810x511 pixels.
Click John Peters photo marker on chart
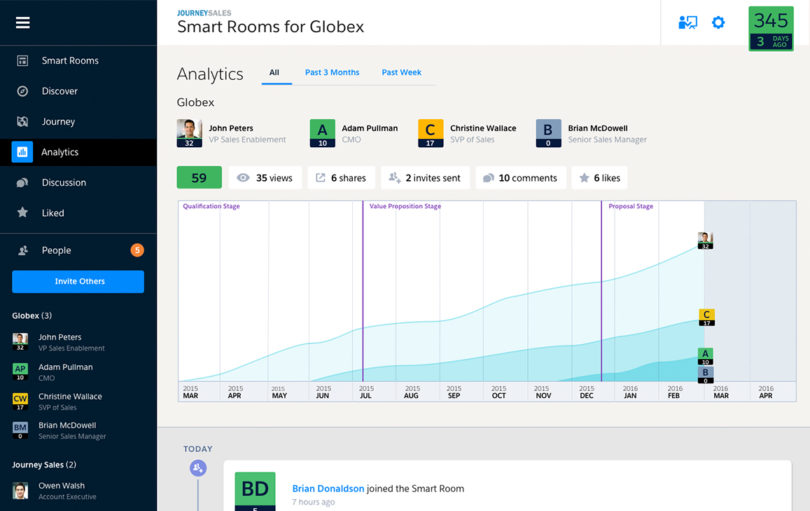[705, 241]
